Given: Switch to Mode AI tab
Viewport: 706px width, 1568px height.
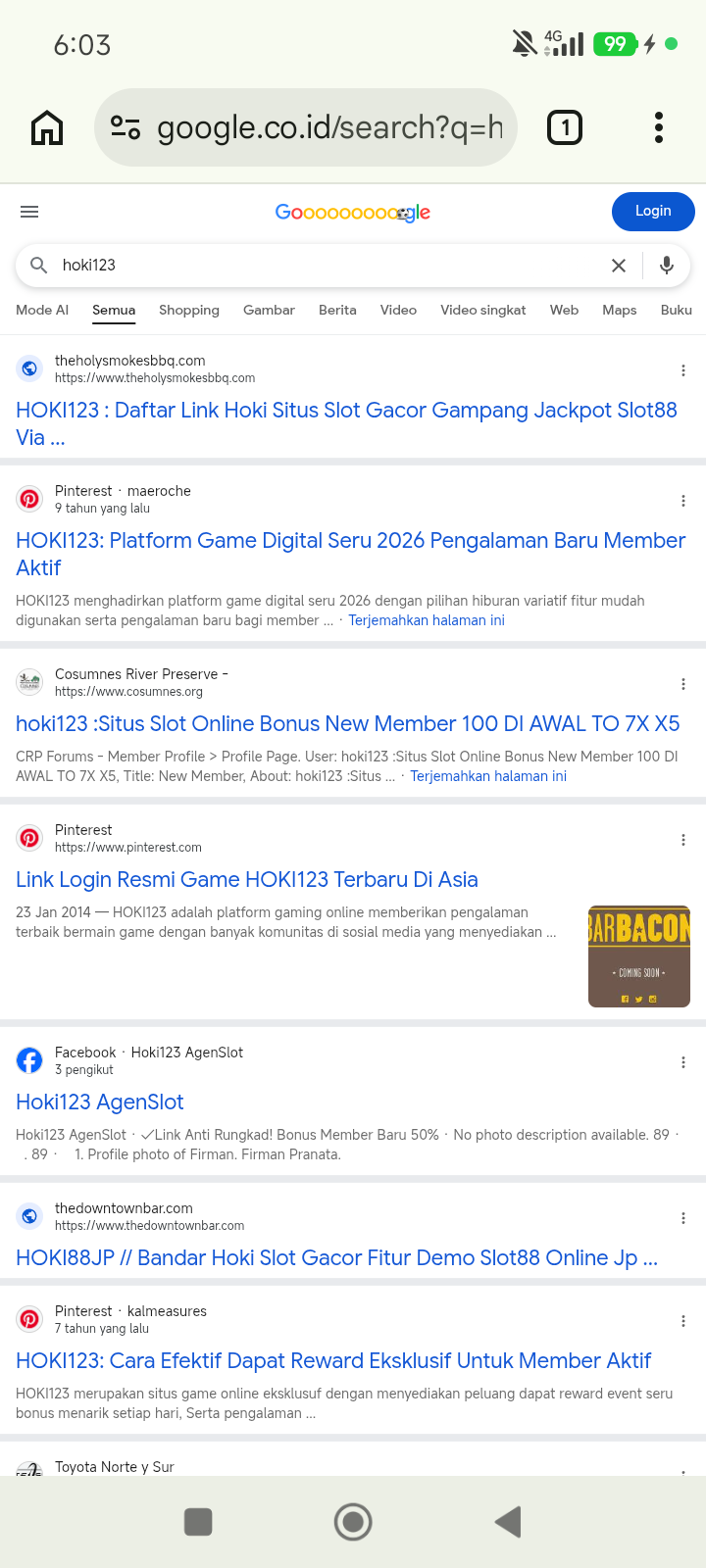Looking at the screenshot, I should coord(42,310).
